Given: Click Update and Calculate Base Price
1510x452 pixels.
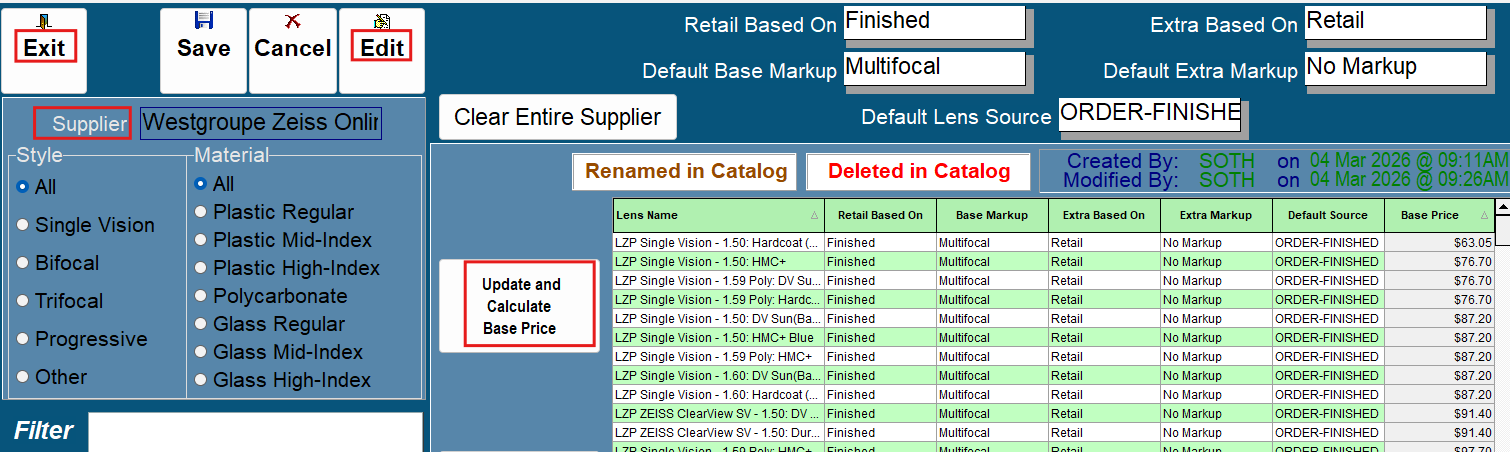Looking at the screenshot, I should [520, 306].
